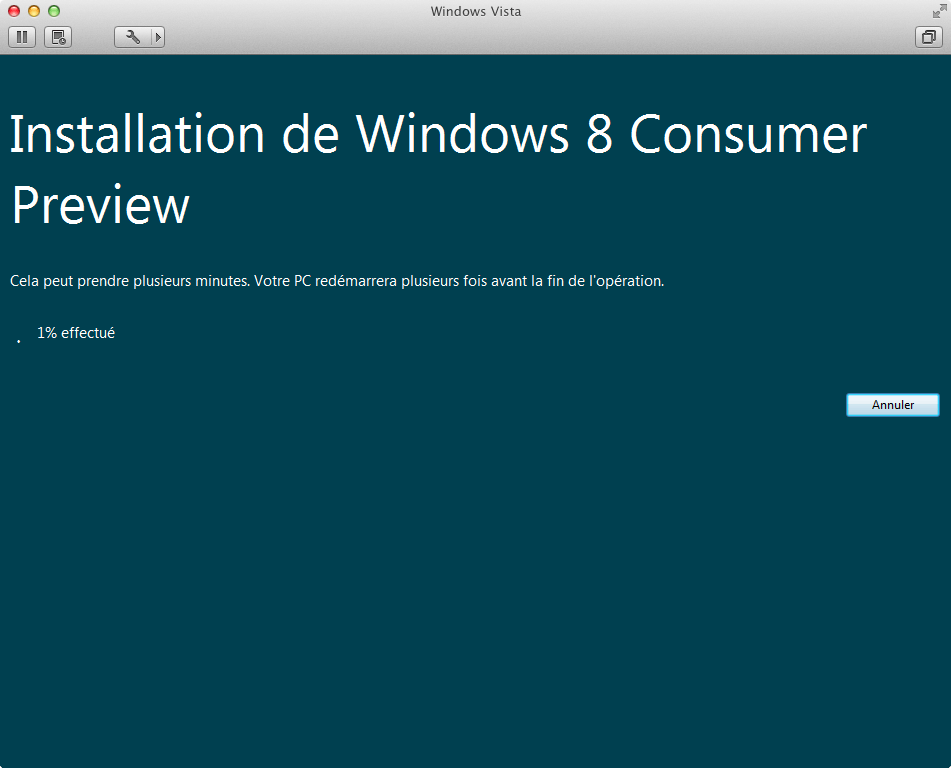Screen dimensions: 951x768
Task: Enter full screen mode arrow icon
Action: click(x=939, y=11)
